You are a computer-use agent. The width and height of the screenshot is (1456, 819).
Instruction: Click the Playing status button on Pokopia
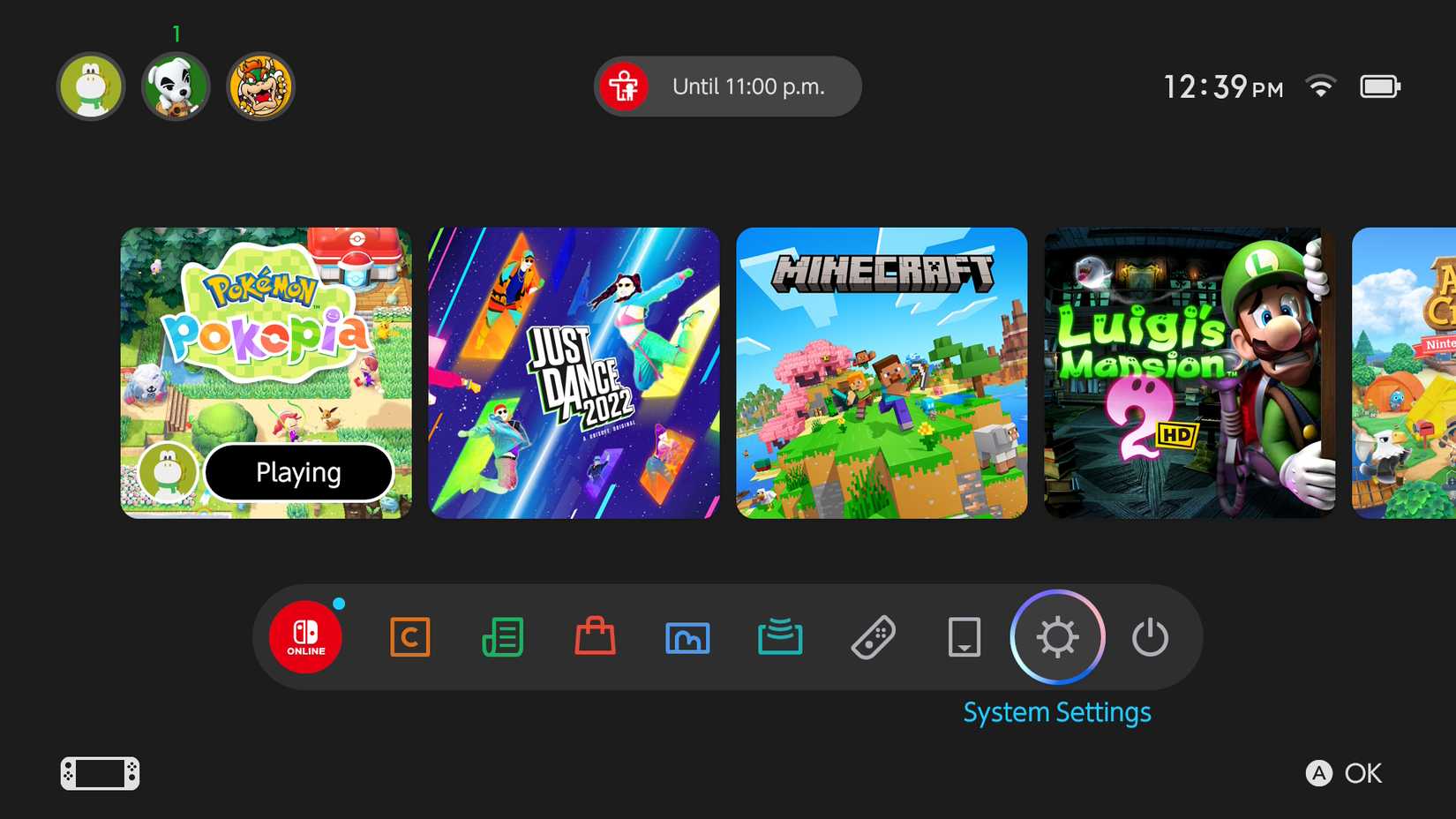[299, 472]
